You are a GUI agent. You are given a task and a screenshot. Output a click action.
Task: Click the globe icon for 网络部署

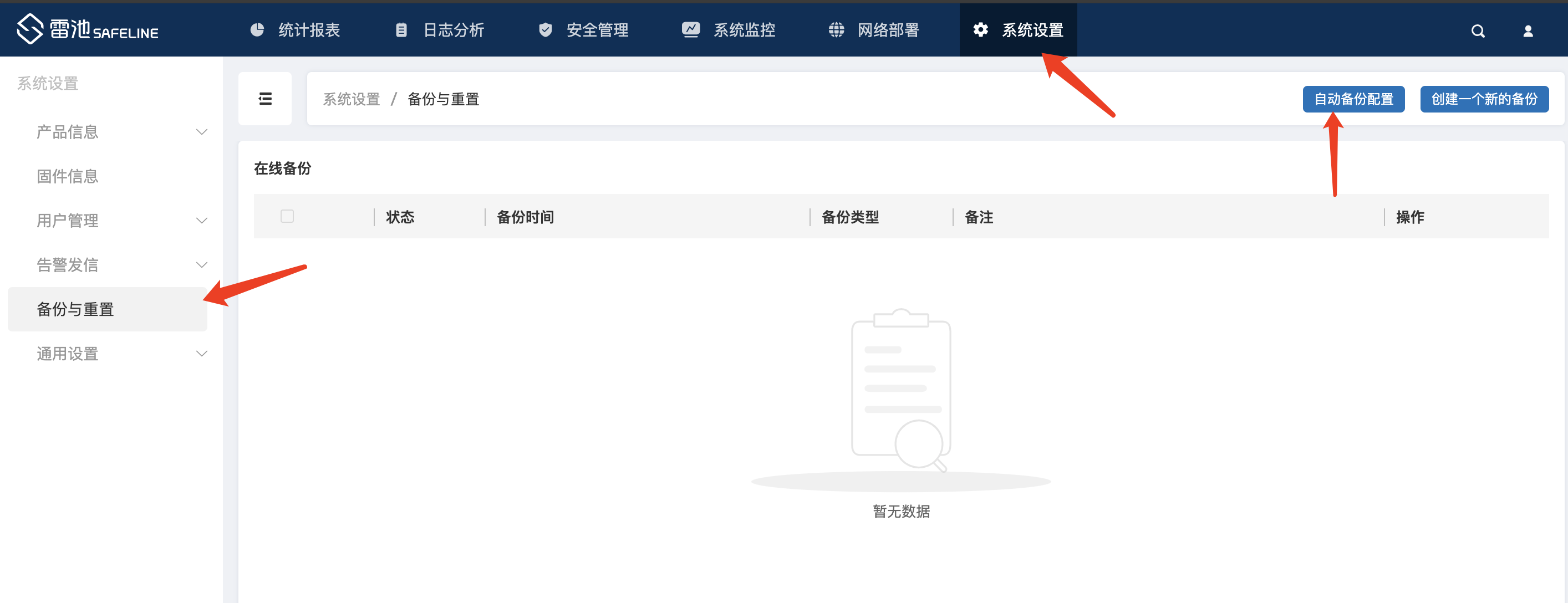click(x=836, y=30)
